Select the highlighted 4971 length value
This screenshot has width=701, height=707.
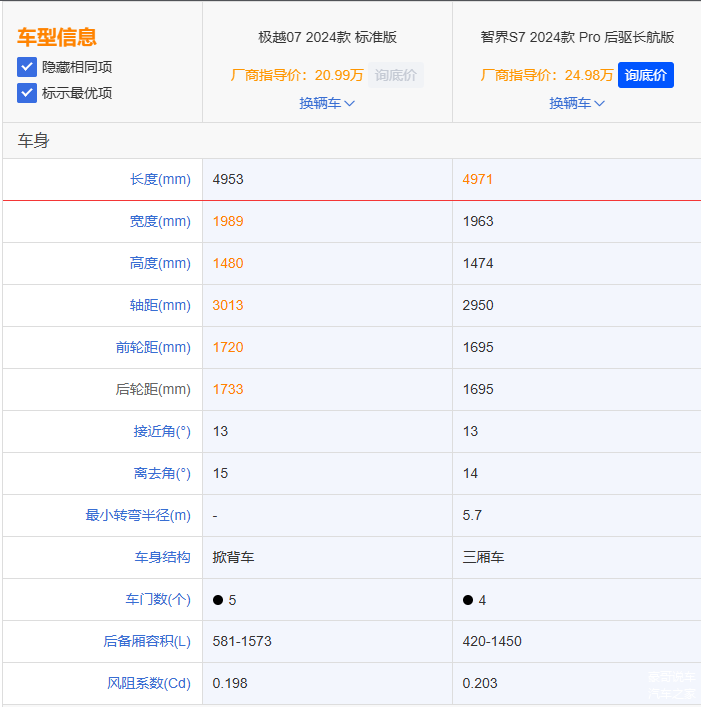click(x=478, y=179)
